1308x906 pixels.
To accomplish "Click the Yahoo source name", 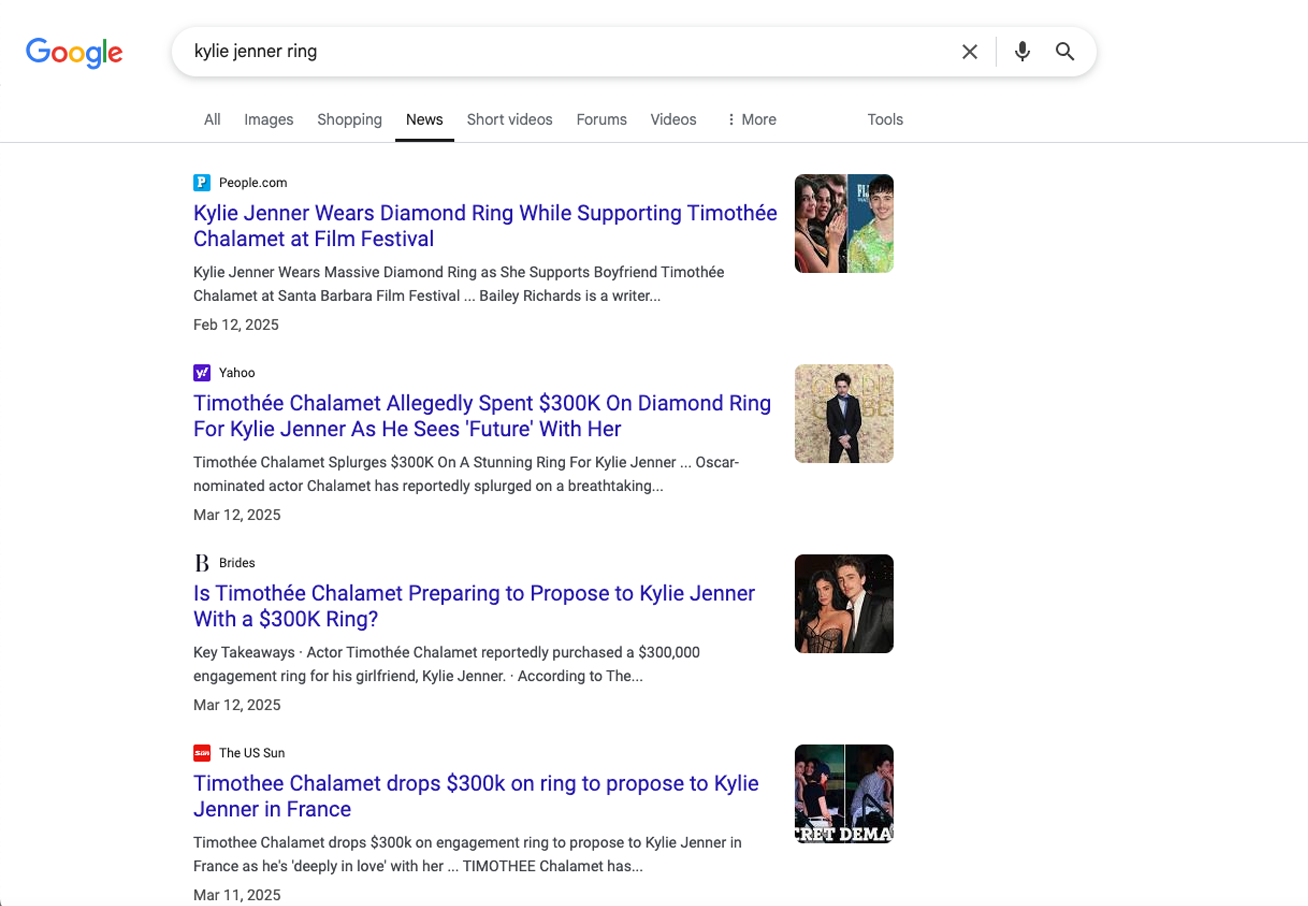I will 237,372.
